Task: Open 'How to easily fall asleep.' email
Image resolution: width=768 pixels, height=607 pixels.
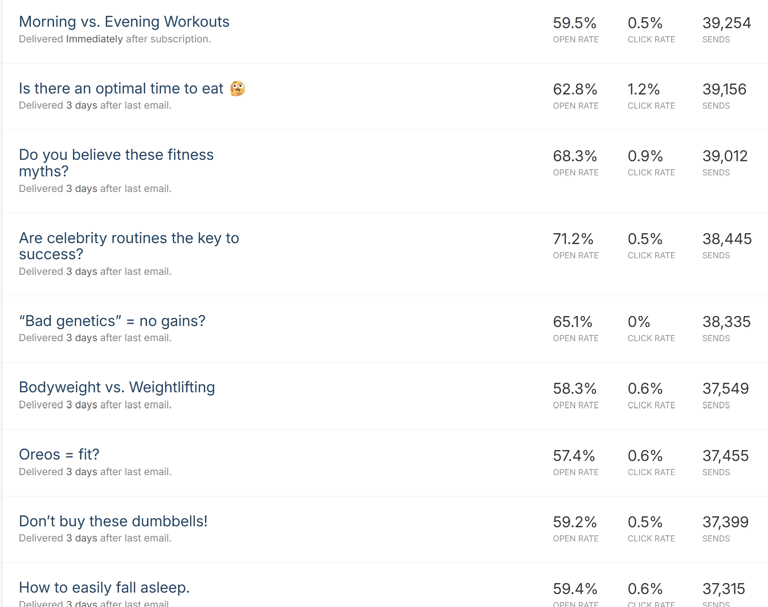Action: (104, 587)
